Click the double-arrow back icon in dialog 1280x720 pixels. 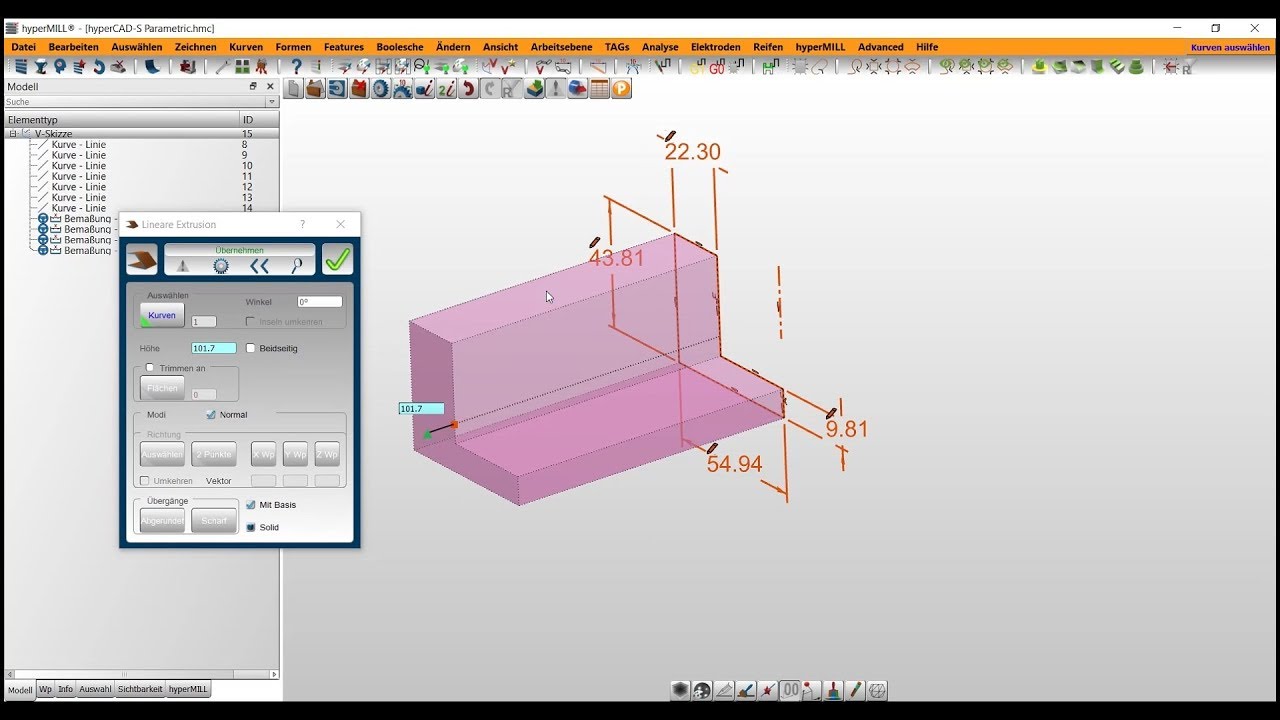click(259, 266)
